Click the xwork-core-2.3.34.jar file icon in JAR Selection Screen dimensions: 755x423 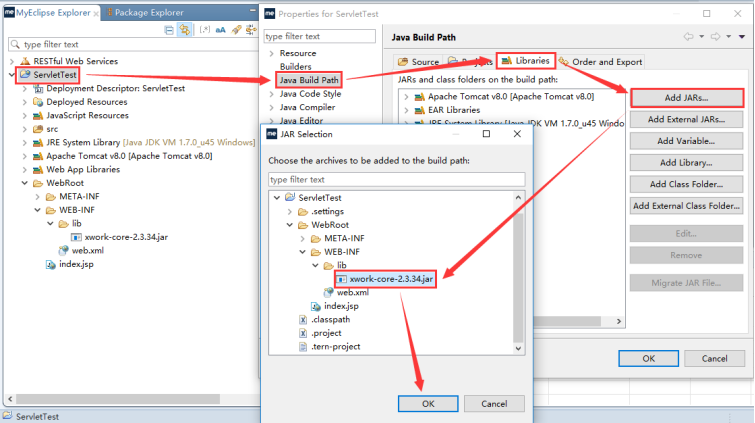click(x=341, y=279)
